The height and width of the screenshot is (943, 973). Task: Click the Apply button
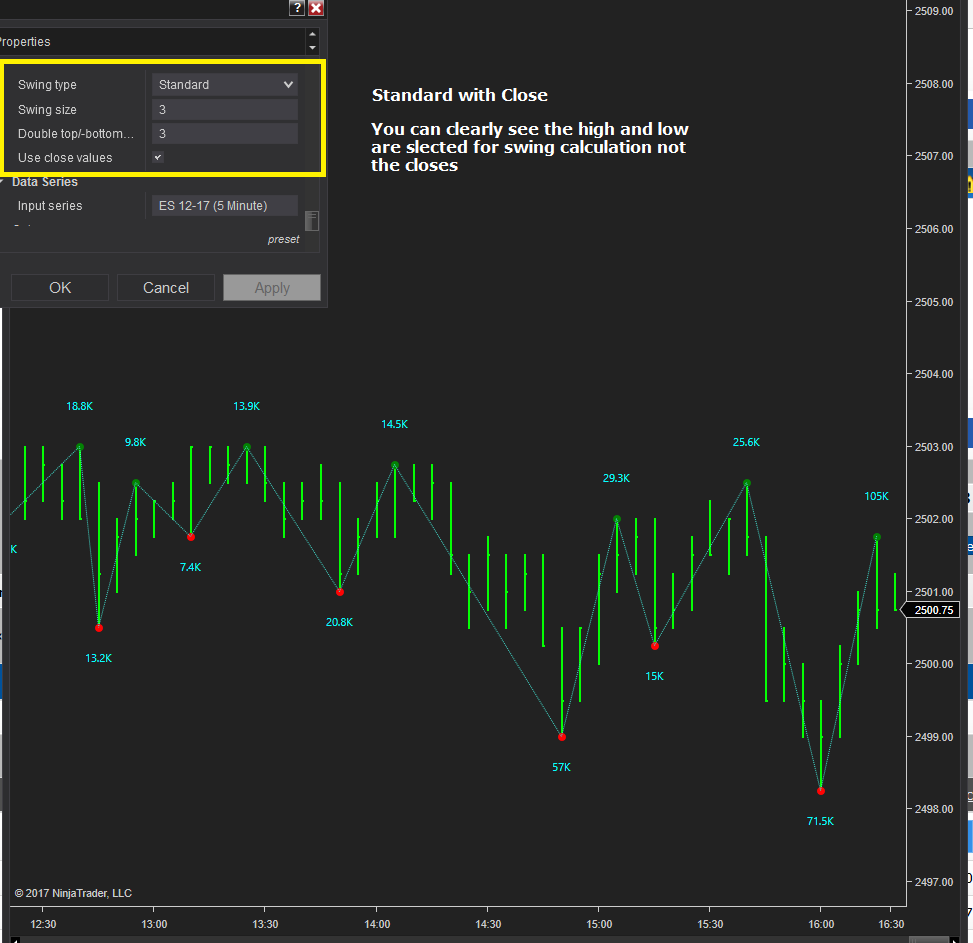tap(272, 288)
